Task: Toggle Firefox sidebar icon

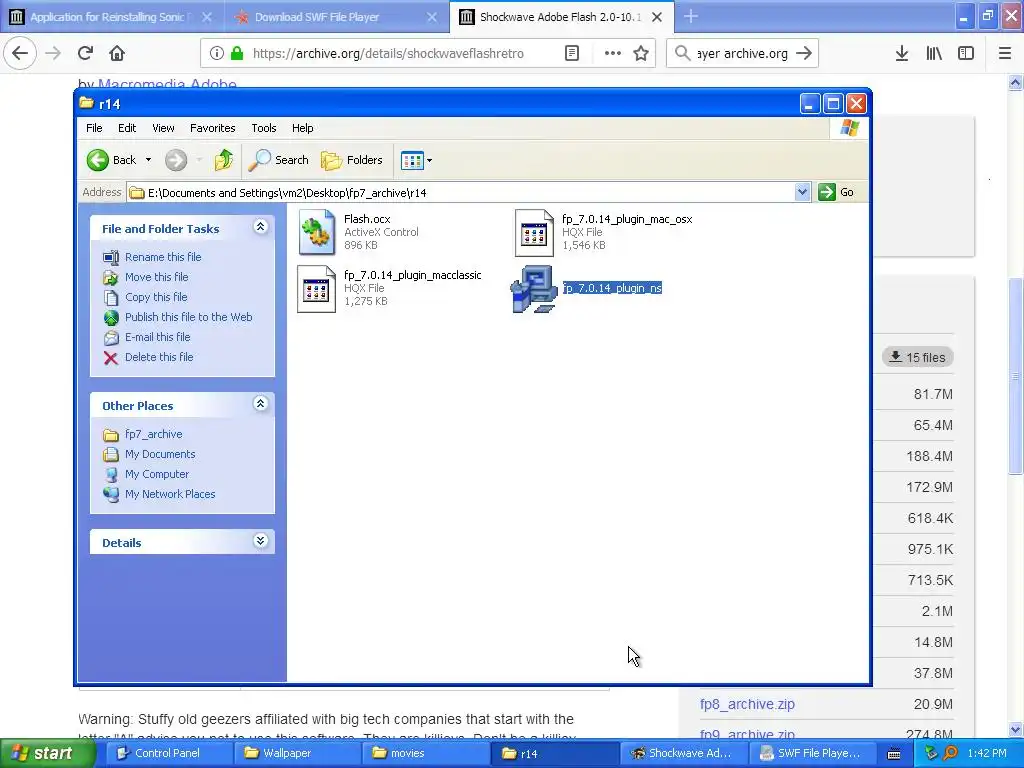Action: (x=966, y=54)
